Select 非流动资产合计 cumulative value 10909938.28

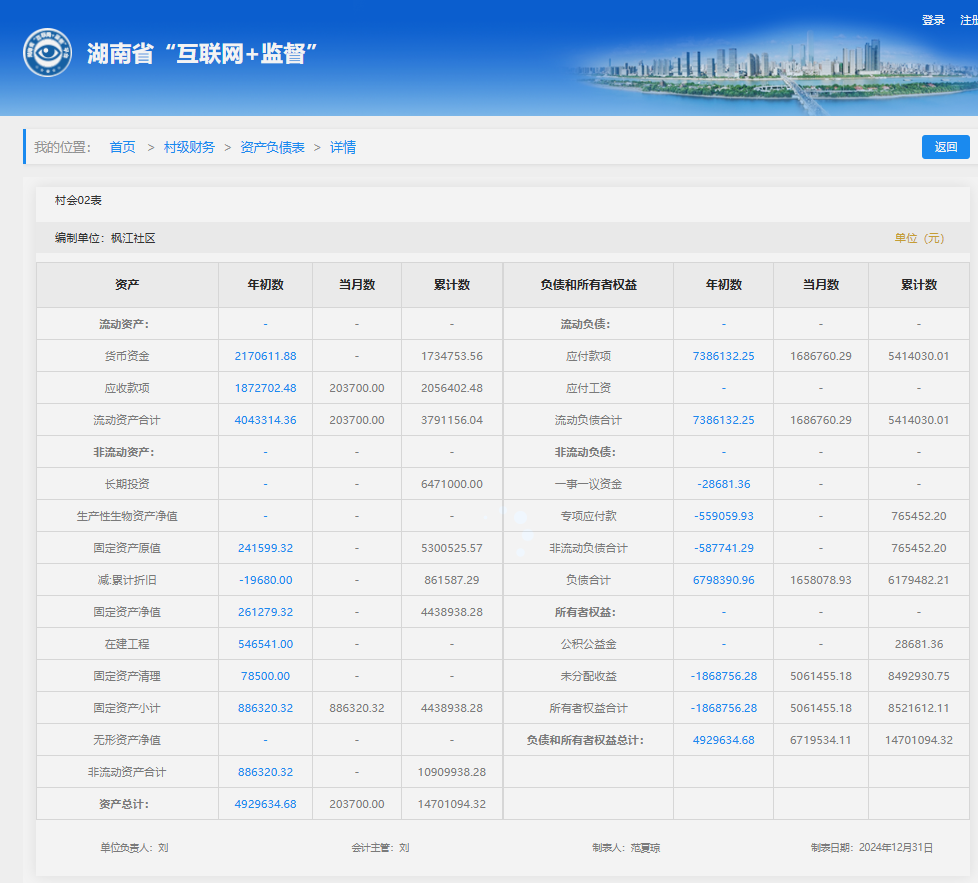(452, 772)
